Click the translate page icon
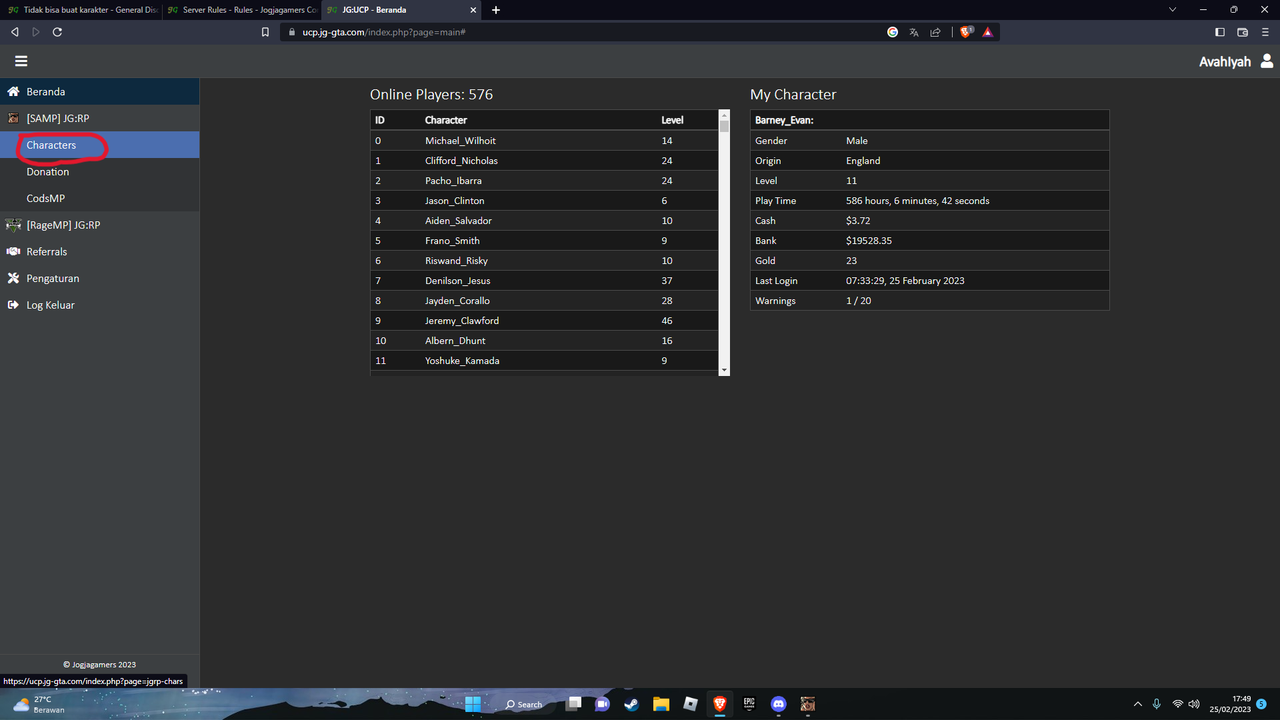Screen dimensions: 1280x720 [914, 32]
